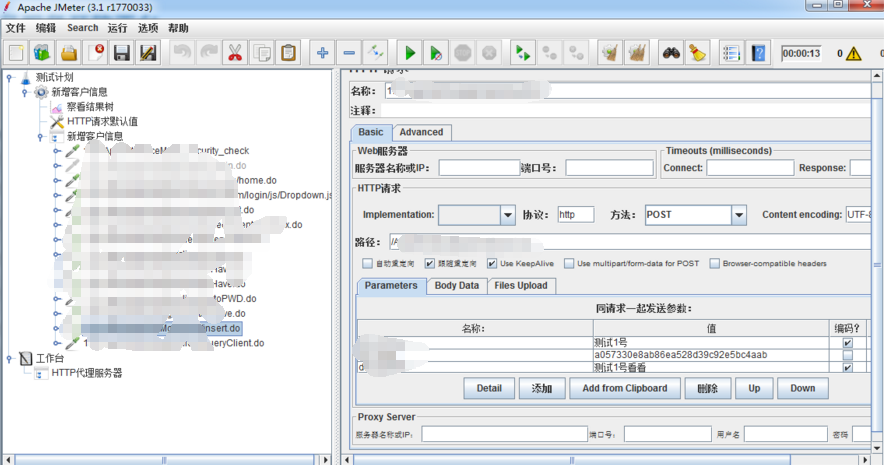The image size is (884, 465).
Task: Click Add from Clipboard button
Action: point(625,388)
